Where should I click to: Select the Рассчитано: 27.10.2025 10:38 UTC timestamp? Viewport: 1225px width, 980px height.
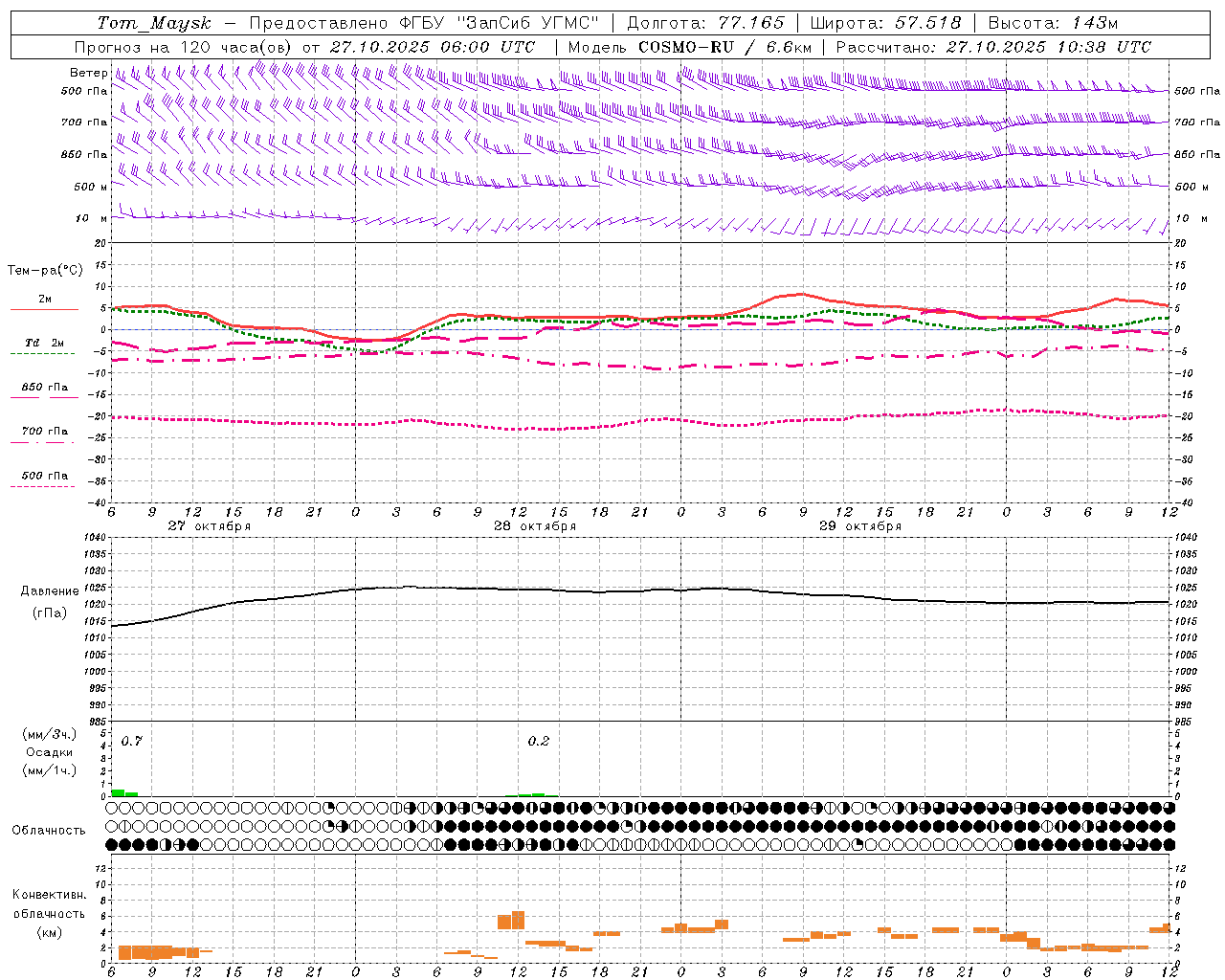993,47
